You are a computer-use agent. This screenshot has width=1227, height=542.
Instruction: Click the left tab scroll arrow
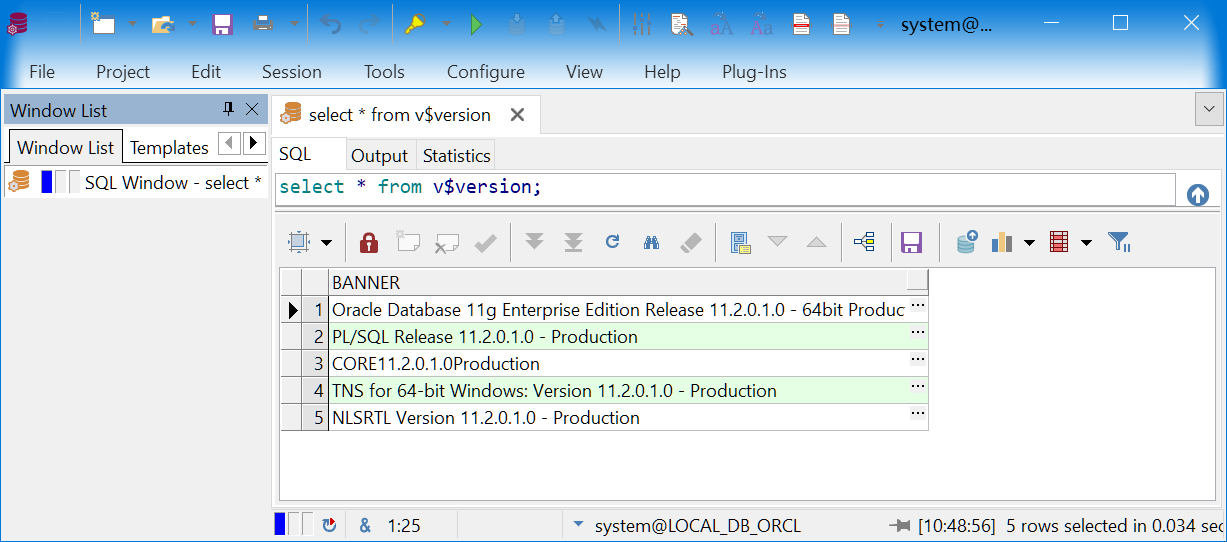229,143
